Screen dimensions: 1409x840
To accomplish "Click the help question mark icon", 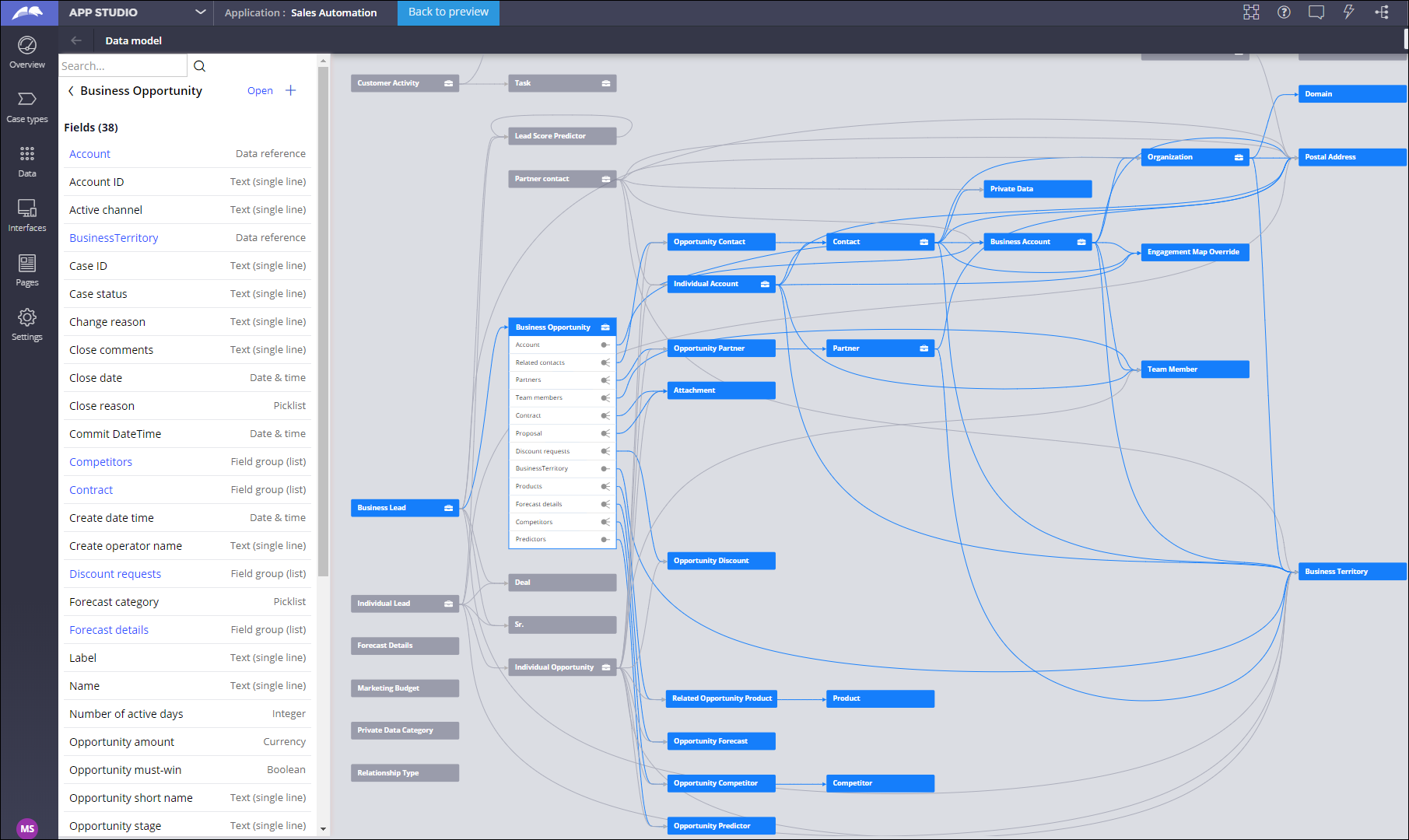I will pos(1284,12).
